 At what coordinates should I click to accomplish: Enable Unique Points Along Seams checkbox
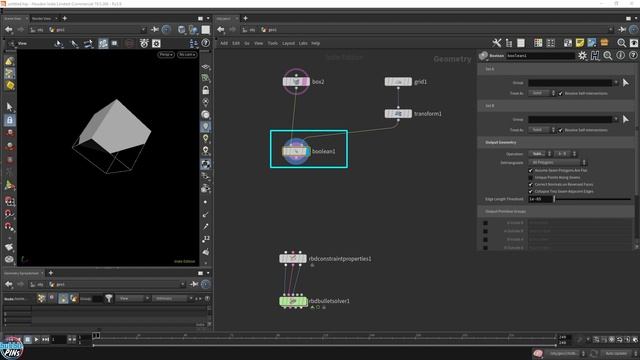531,178
